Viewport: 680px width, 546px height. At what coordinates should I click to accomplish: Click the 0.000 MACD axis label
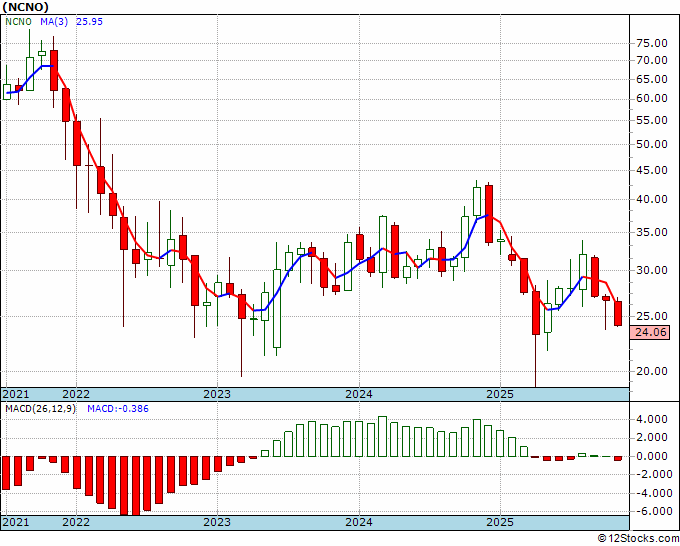pyautogui.click(x=654, y=456)
